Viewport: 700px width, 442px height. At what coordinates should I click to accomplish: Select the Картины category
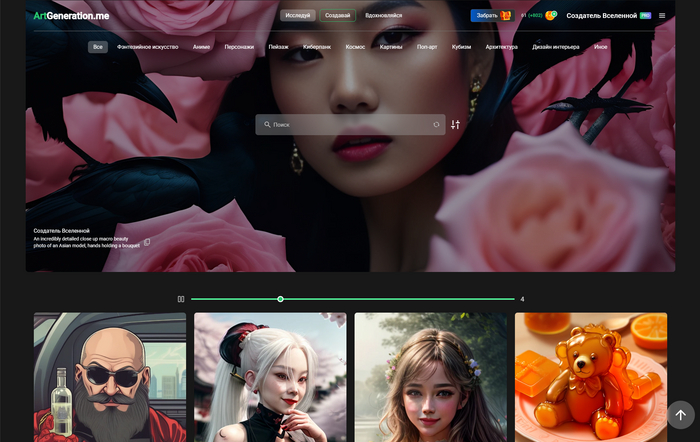tap(391, 47)
